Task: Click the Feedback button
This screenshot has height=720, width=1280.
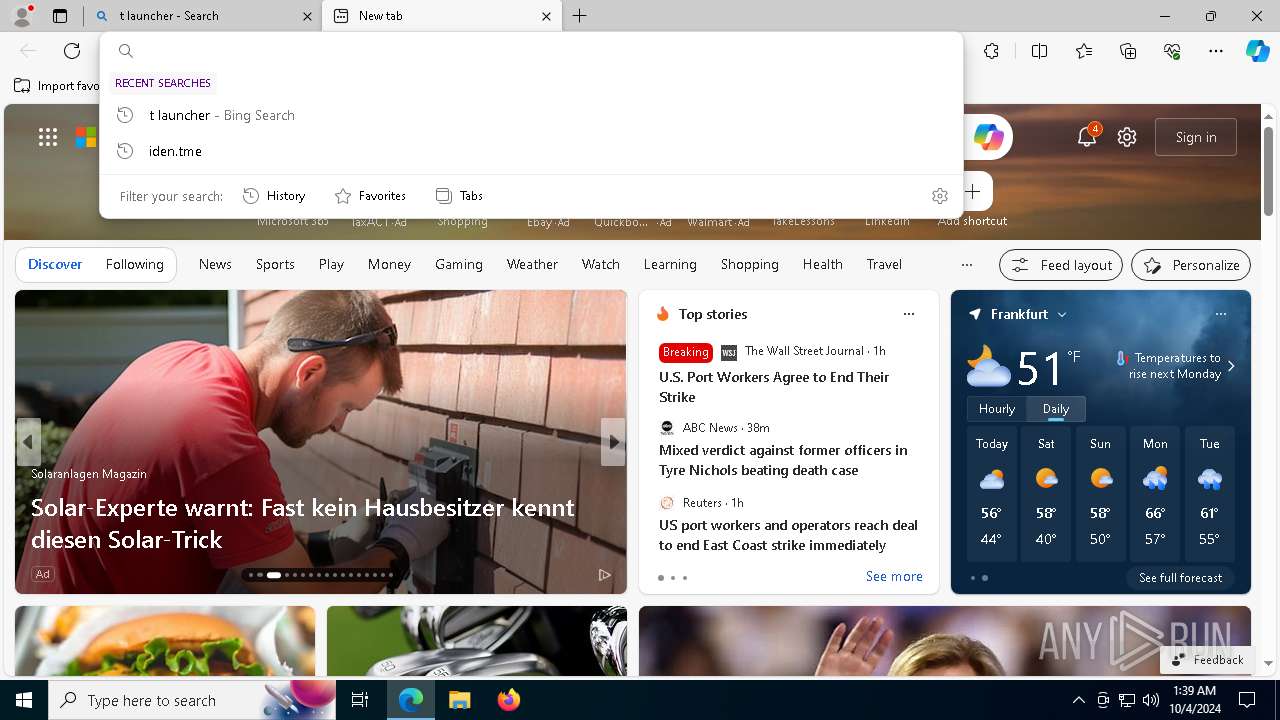Action: click(x=1207, y=660)
